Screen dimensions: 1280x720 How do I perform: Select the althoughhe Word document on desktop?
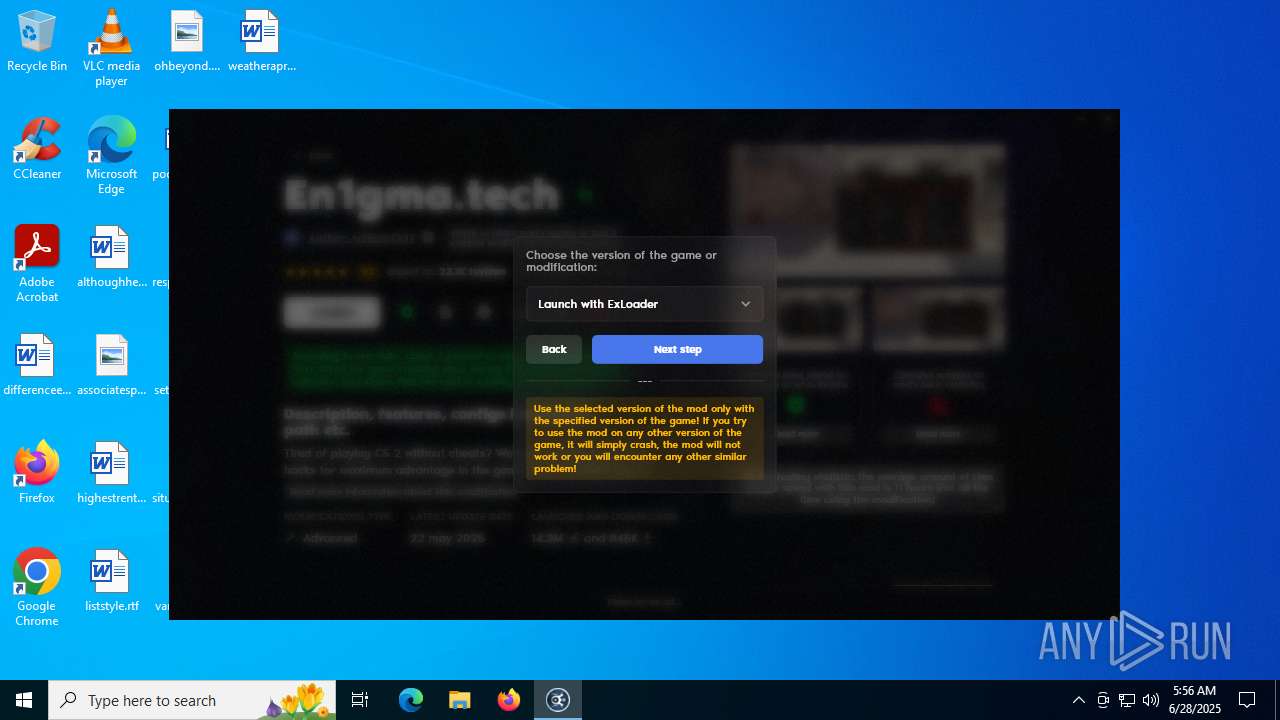(111, 257)
